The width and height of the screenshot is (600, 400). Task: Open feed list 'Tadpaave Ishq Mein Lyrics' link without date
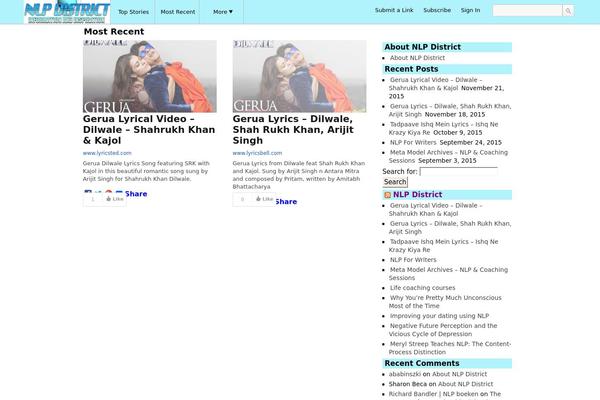(443, 245)
